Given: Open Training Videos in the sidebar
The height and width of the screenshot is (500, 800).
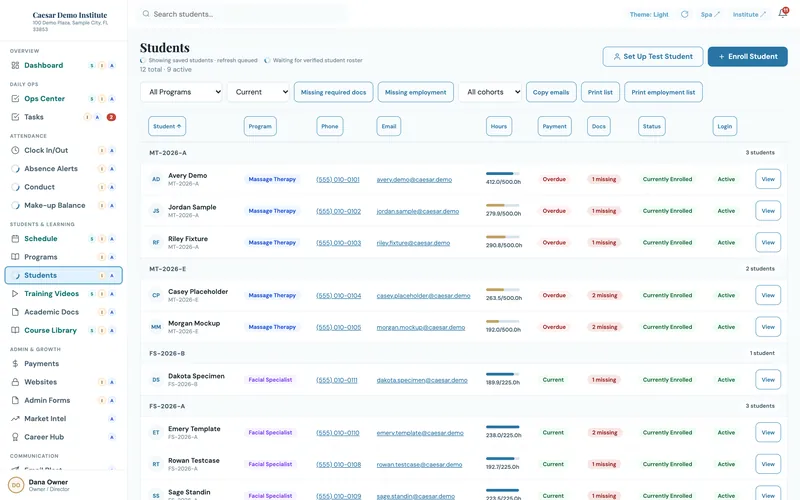Looking at the screenshot, I should pos(63,293).
